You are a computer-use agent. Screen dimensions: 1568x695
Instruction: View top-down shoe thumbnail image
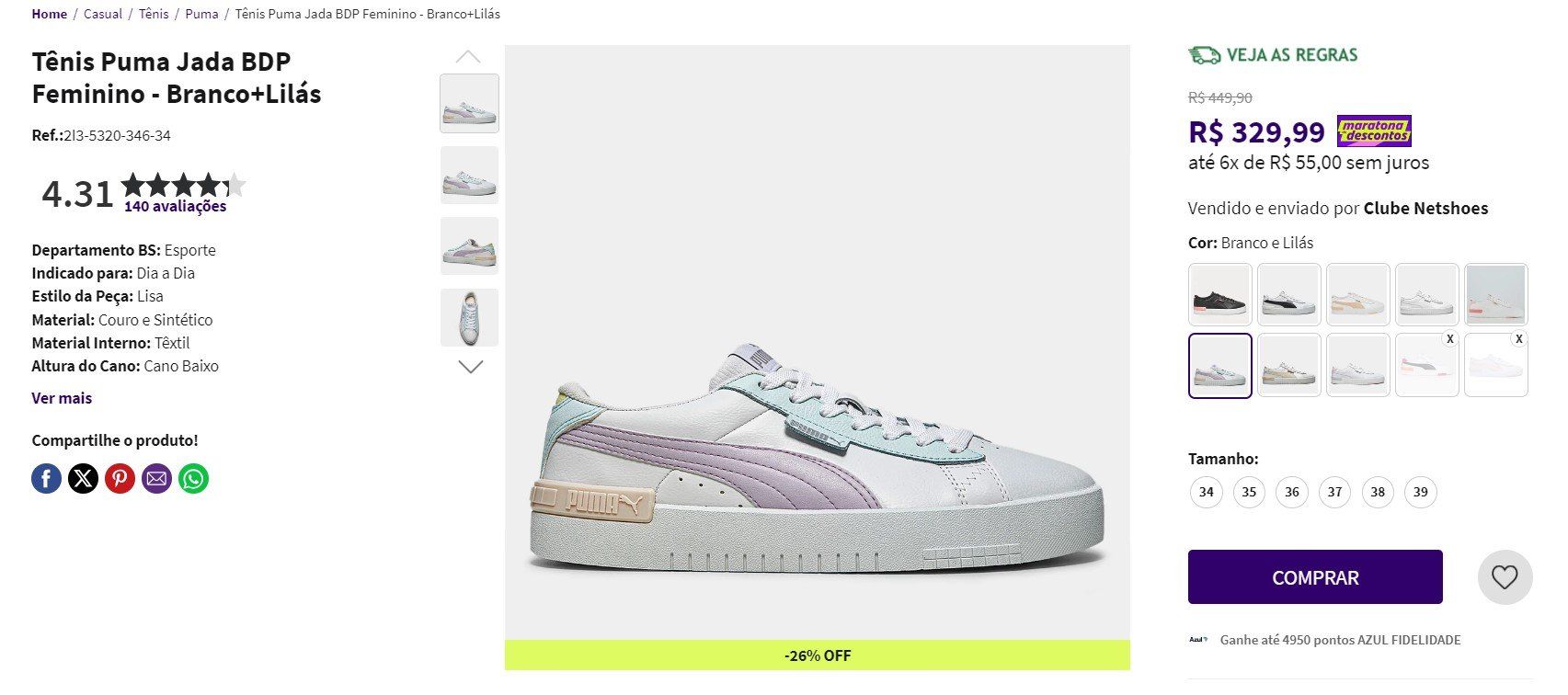pyautogui.click(x=469, y=318)
